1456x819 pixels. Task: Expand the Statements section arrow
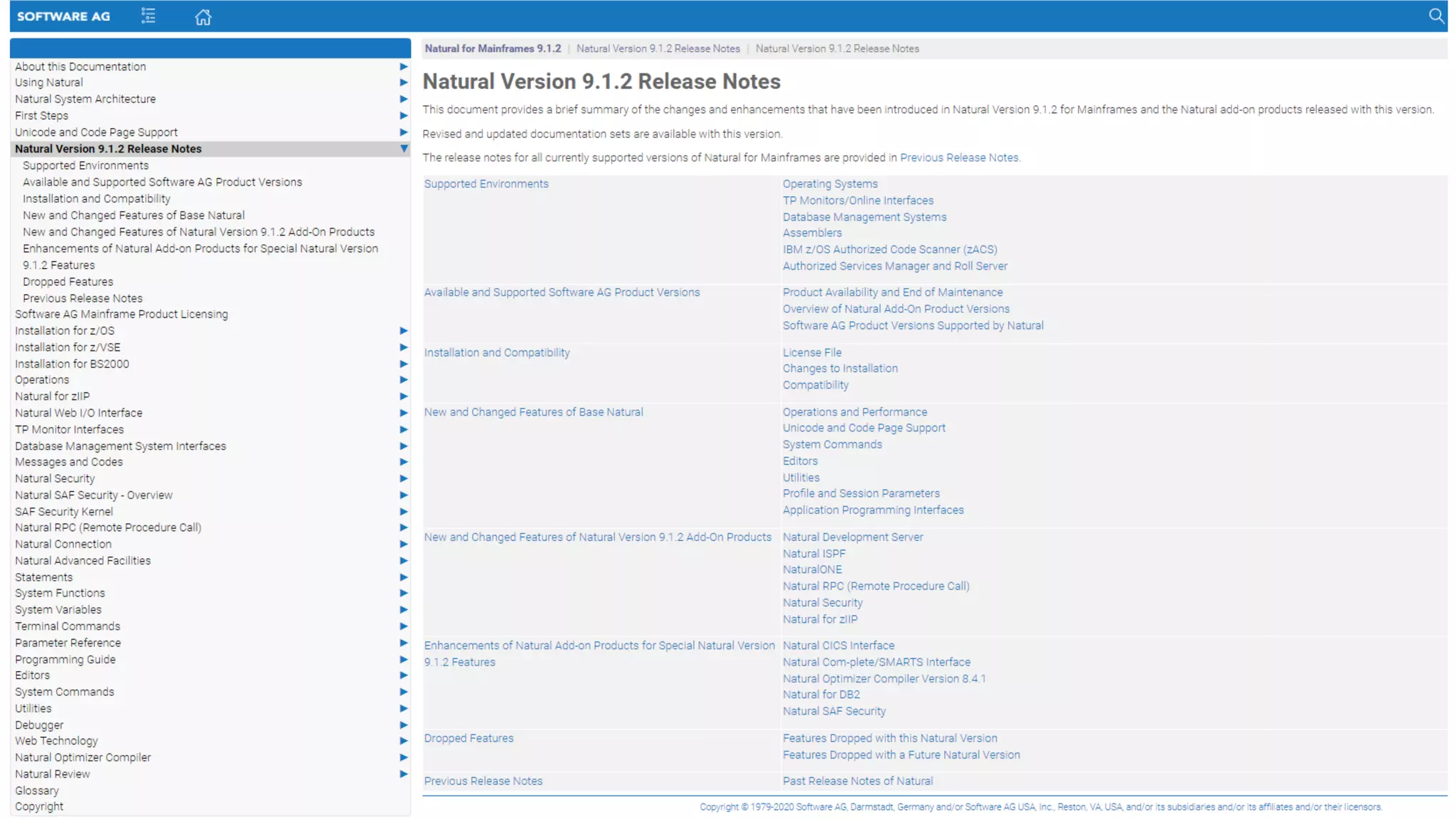coord(403,577)
